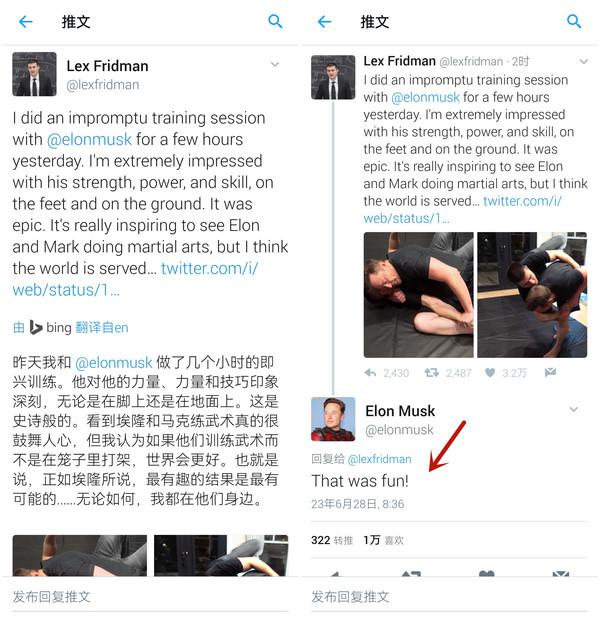Screen dimensions: 600x618
Task: Open search using left magnifier icon
Action: (275, 21)
